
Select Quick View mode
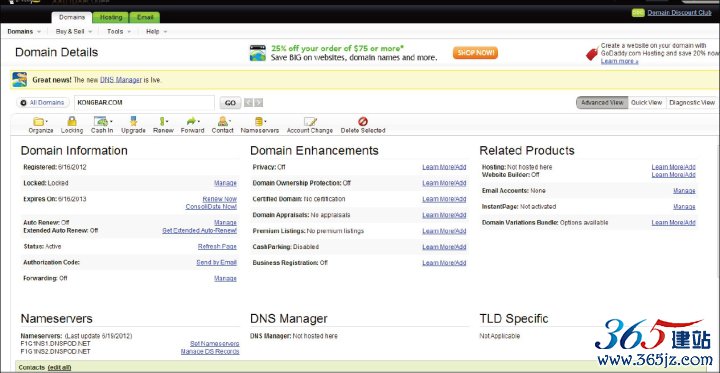click(x=647, y=103)
